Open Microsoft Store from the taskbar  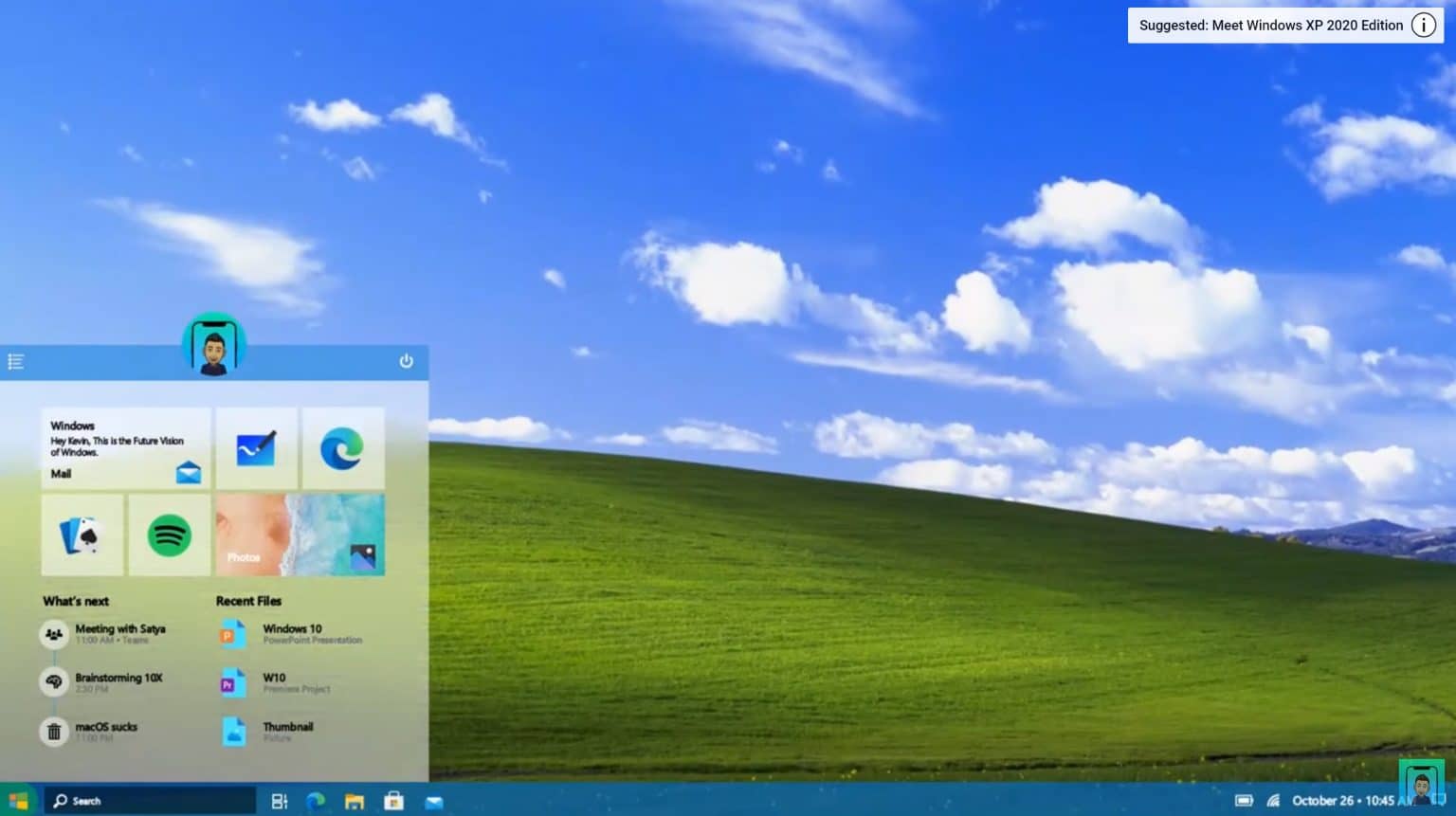[x=393, y=801]
